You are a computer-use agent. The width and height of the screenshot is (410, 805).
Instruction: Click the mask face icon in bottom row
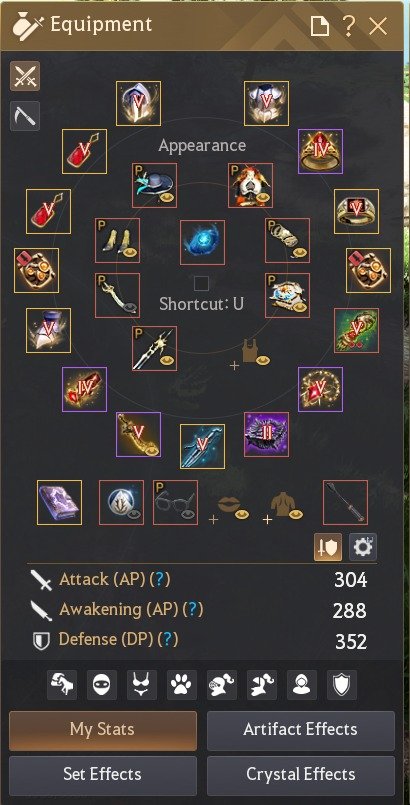[x=102, y=685]
